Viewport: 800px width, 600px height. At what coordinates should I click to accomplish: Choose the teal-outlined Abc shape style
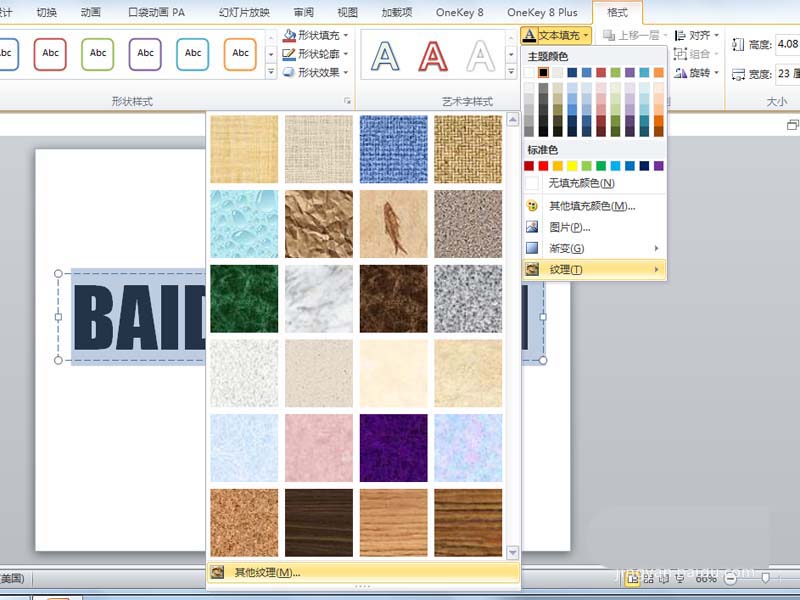[192, 54]
